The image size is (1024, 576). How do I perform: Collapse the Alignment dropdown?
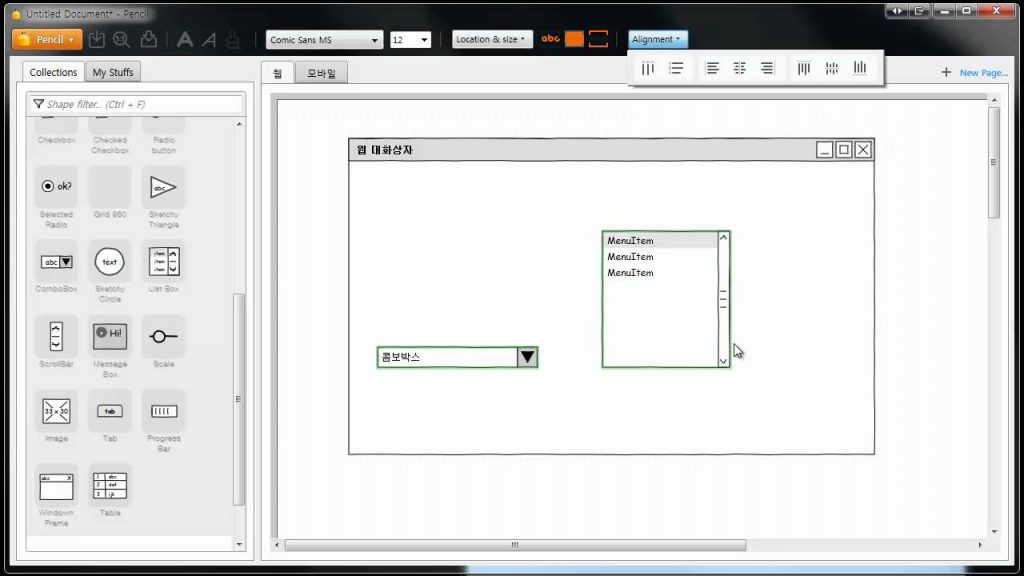coord(657,39)
